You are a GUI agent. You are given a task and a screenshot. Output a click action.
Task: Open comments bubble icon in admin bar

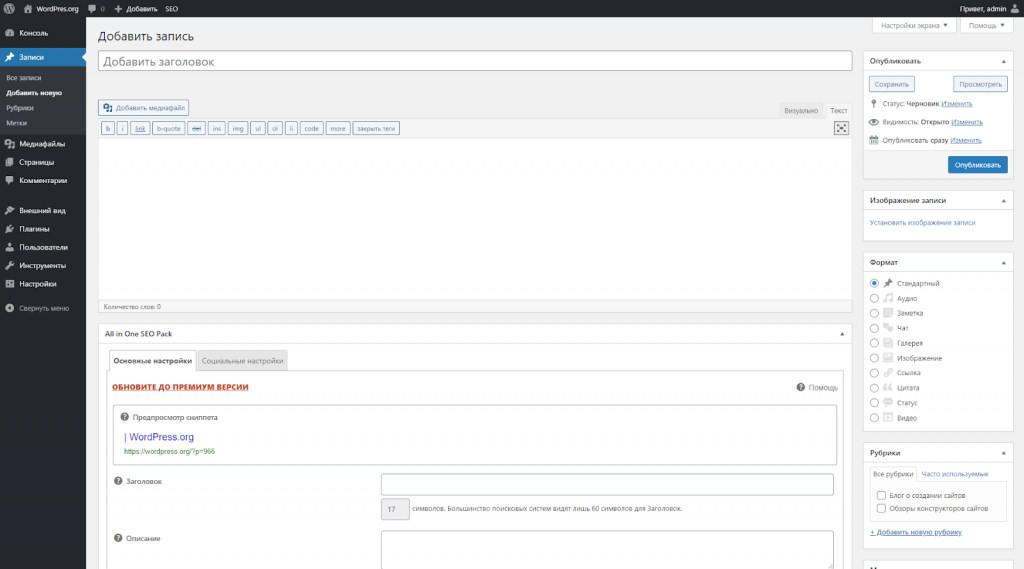click(x=93, y=8)
